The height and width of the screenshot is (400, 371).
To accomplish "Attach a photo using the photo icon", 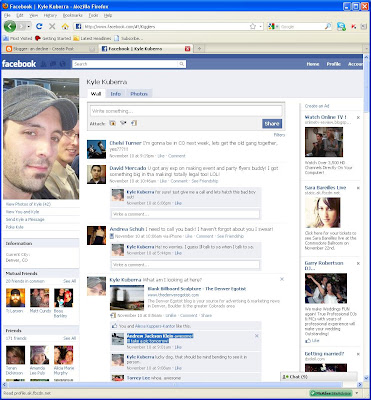I will tap(113, 123).
